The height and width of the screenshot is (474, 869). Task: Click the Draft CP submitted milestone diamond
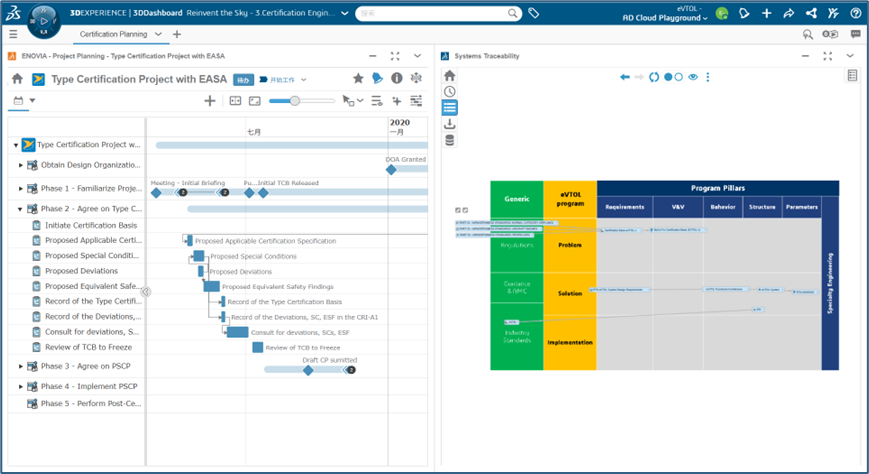[x=308, y=370]
